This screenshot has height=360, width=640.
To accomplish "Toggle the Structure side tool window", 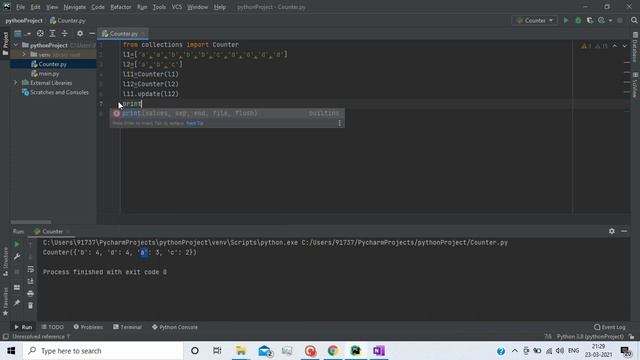I will click(5, 261).
